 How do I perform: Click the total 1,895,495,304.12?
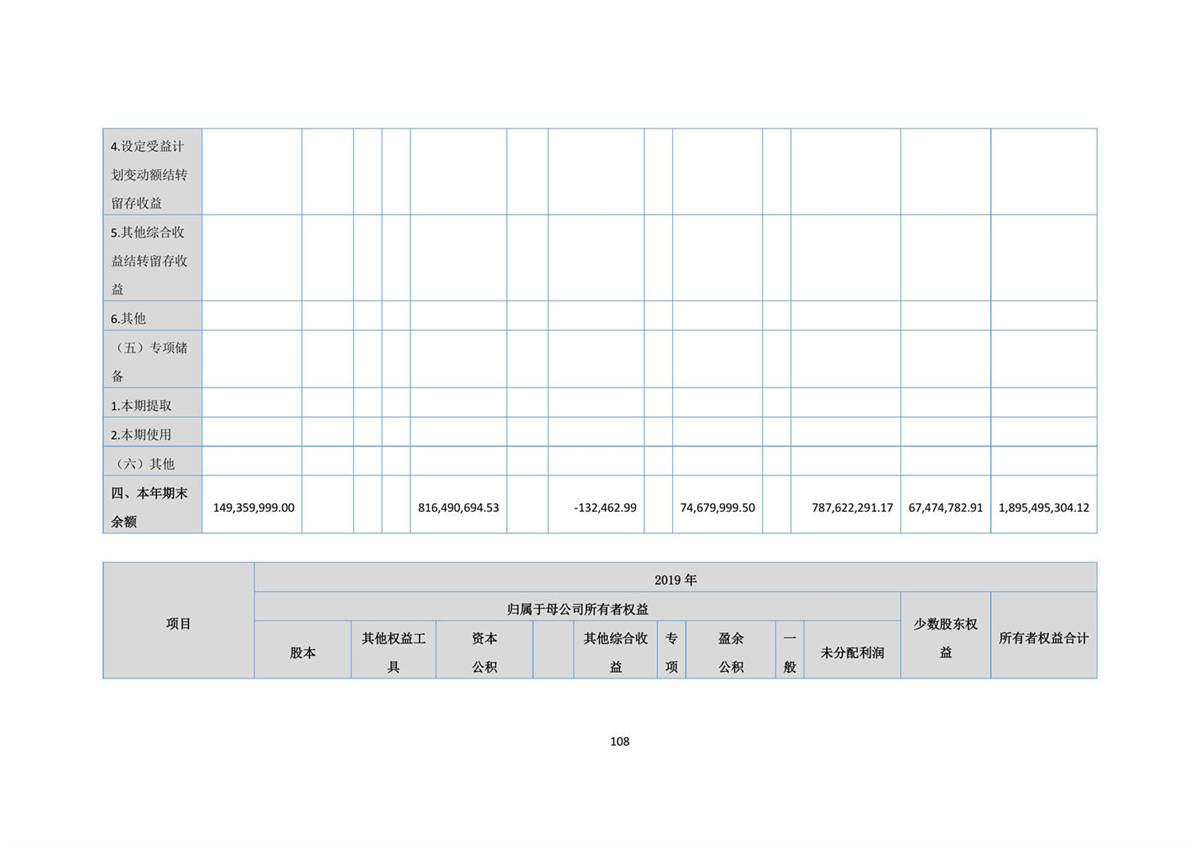1043,507
